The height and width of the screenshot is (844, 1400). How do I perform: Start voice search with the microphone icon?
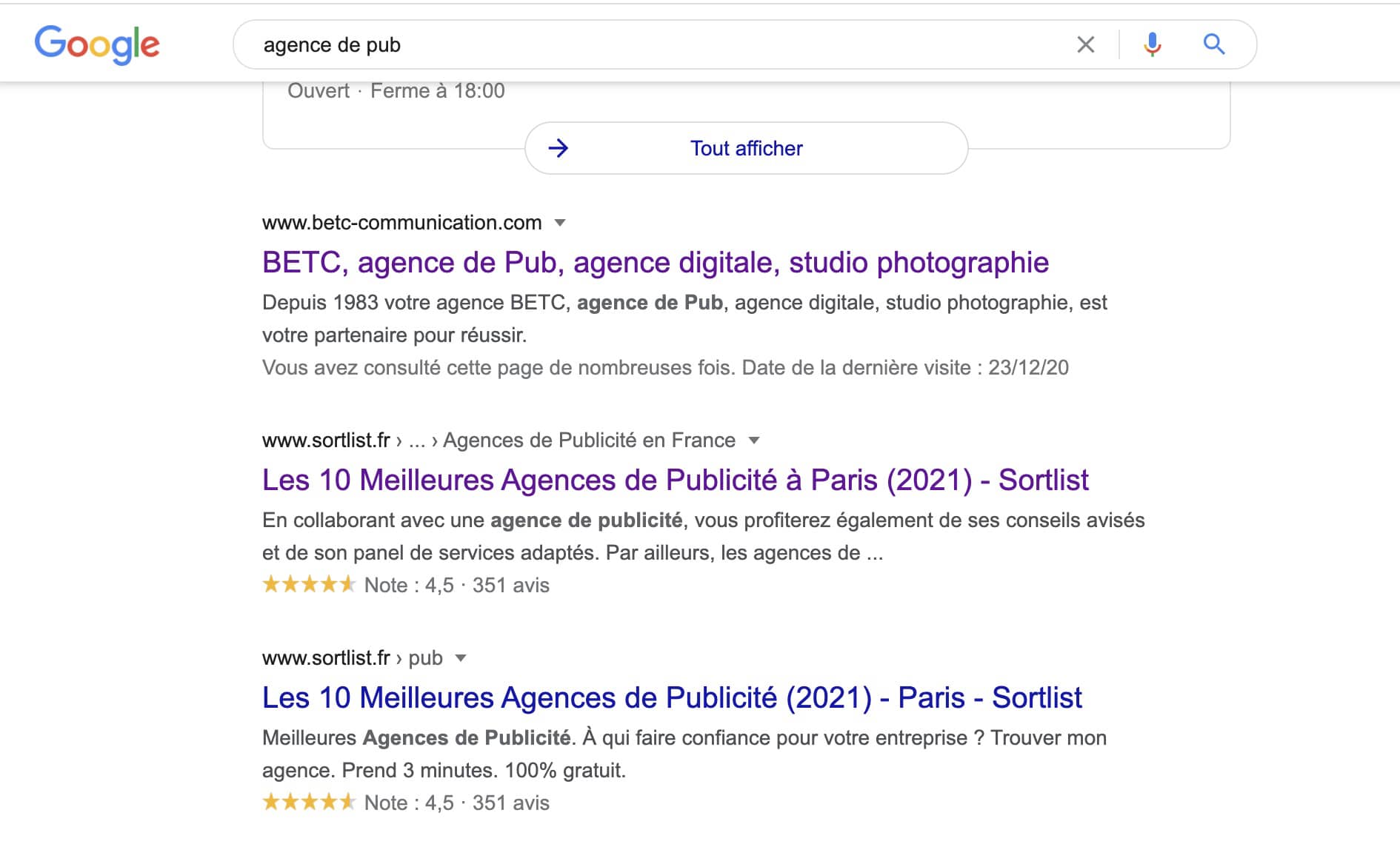click(x=1152, y=44)
